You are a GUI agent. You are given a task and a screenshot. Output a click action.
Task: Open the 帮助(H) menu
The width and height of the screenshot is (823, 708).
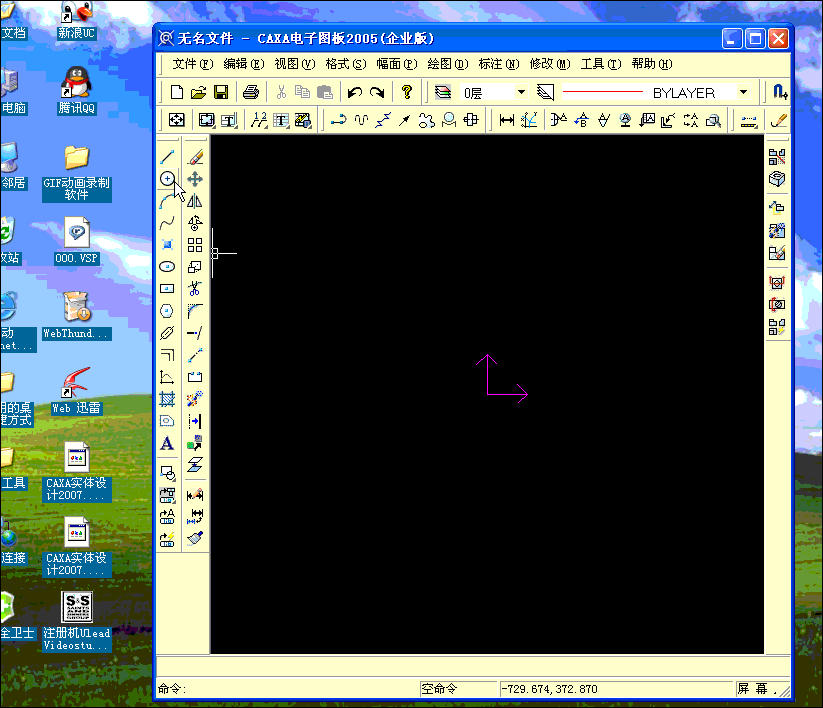(x=652, y=64)
